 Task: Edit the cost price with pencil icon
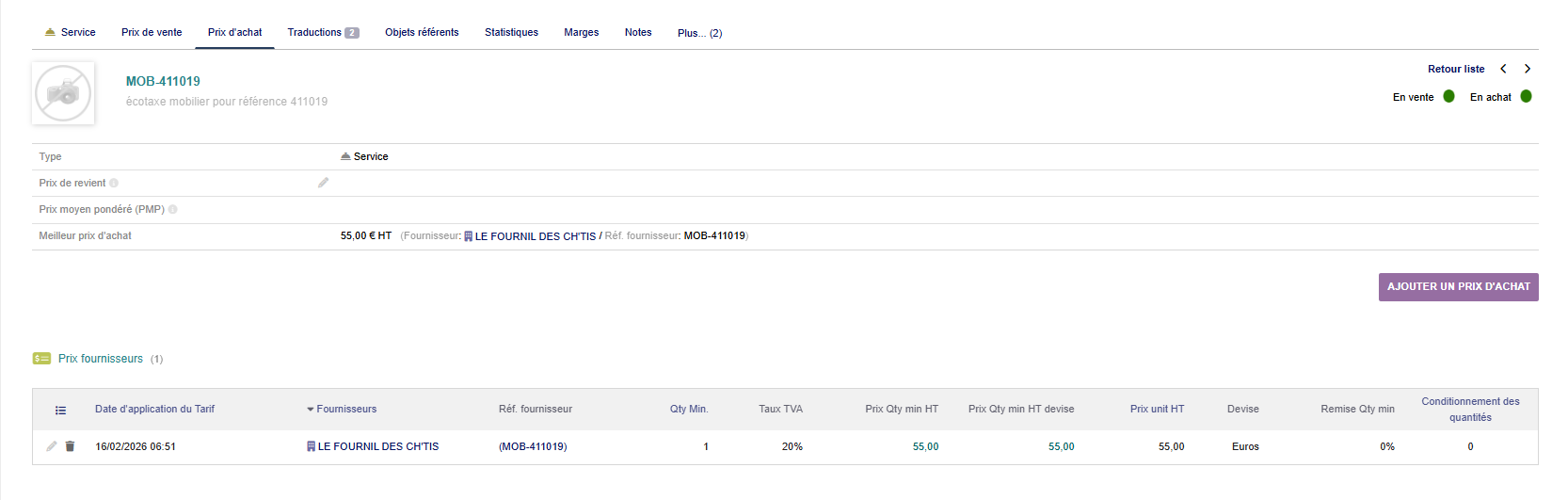coord(323,183)
